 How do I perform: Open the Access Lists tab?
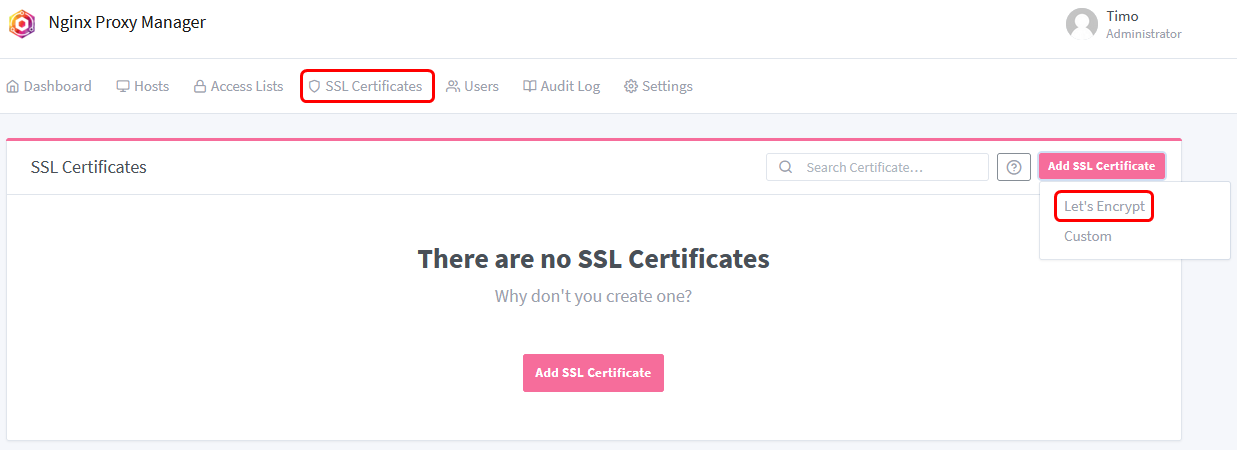click(x=238, y=86)
